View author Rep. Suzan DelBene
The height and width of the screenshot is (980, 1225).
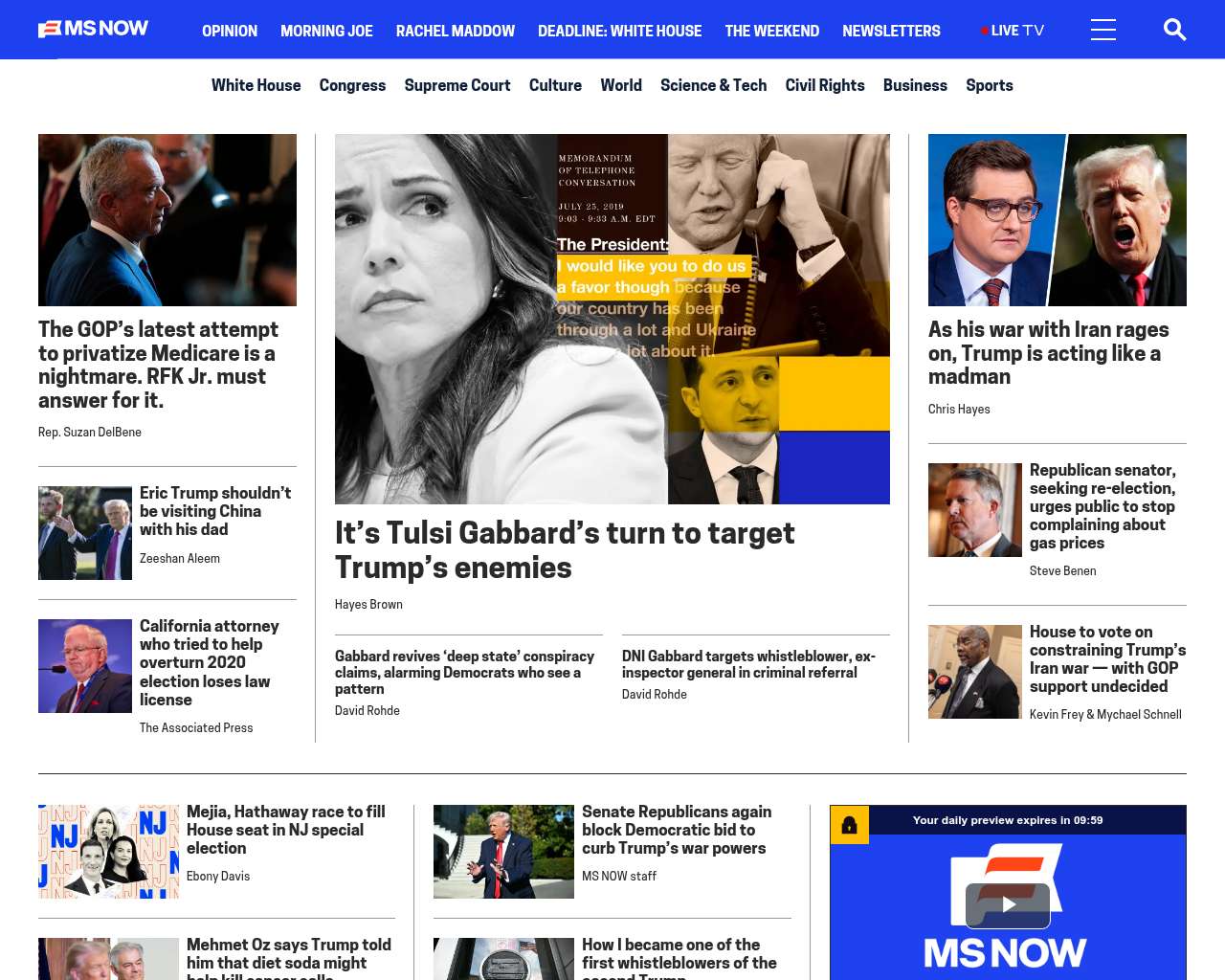pyautogui.click(x=90, y=433)
